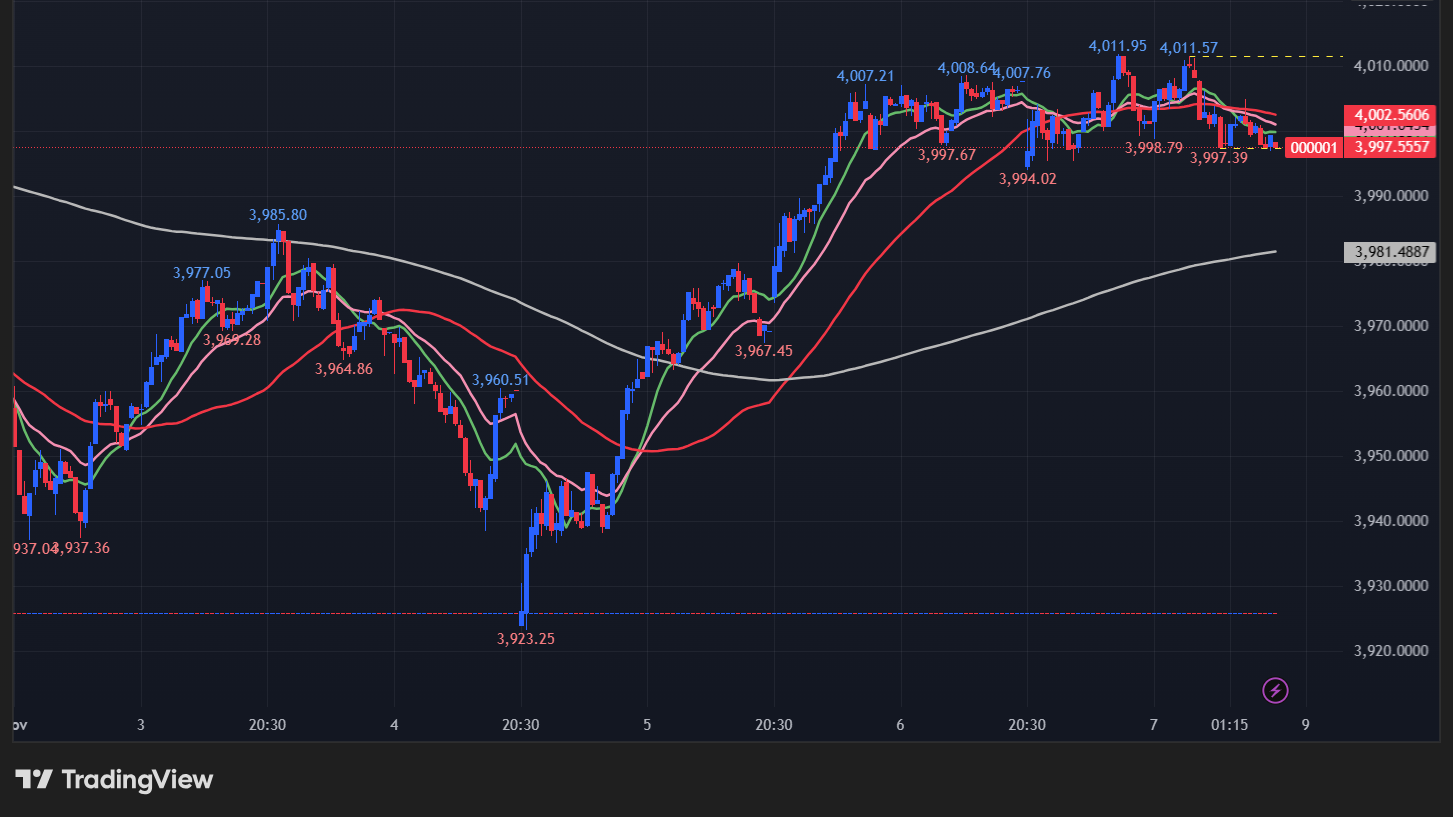Click the red 000001 symbol tag
Viewport: 1453px width, 817px height.
[x=1312, y=148]
